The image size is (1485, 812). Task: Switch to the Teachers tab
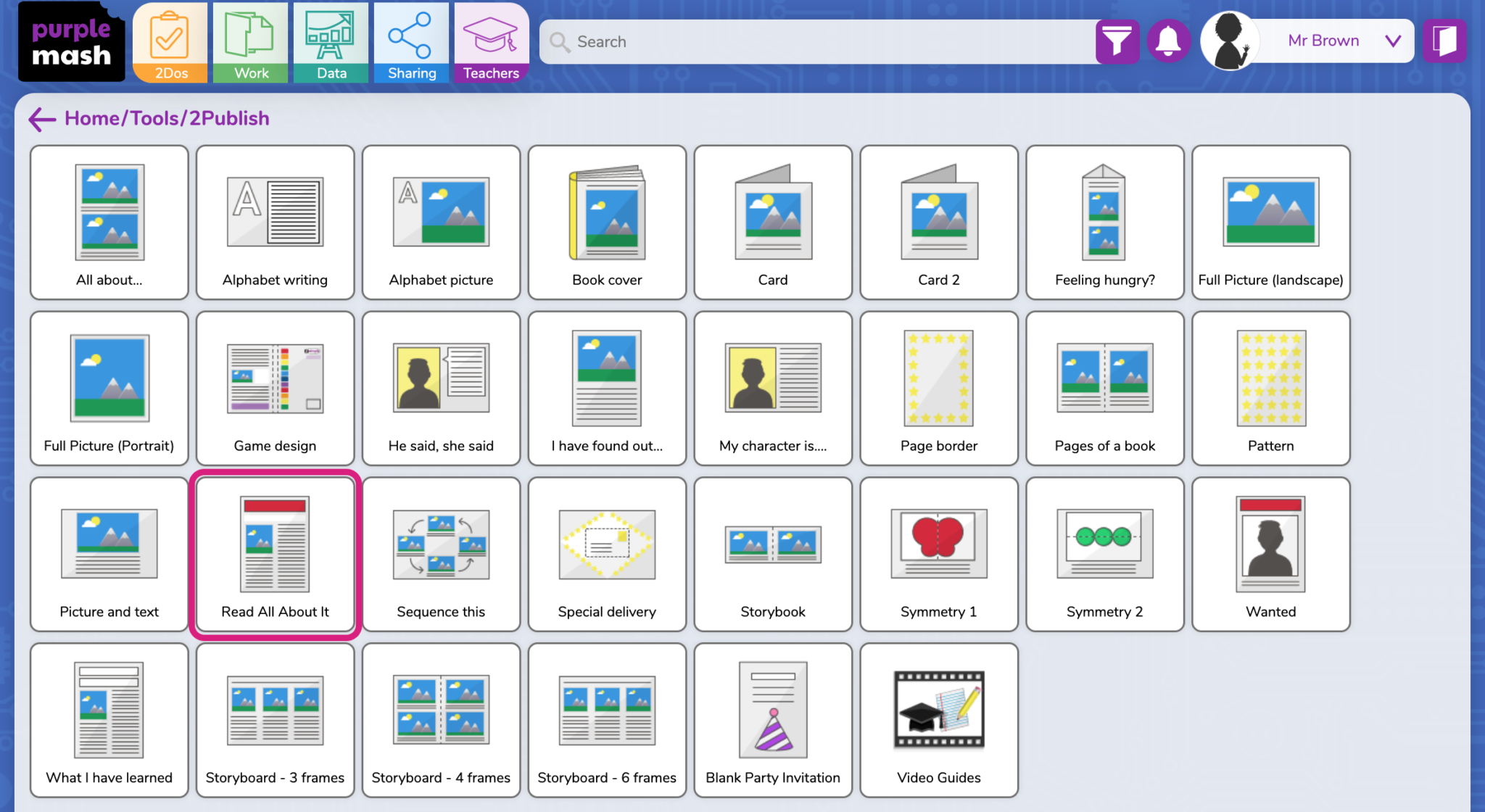coord(491,42)
